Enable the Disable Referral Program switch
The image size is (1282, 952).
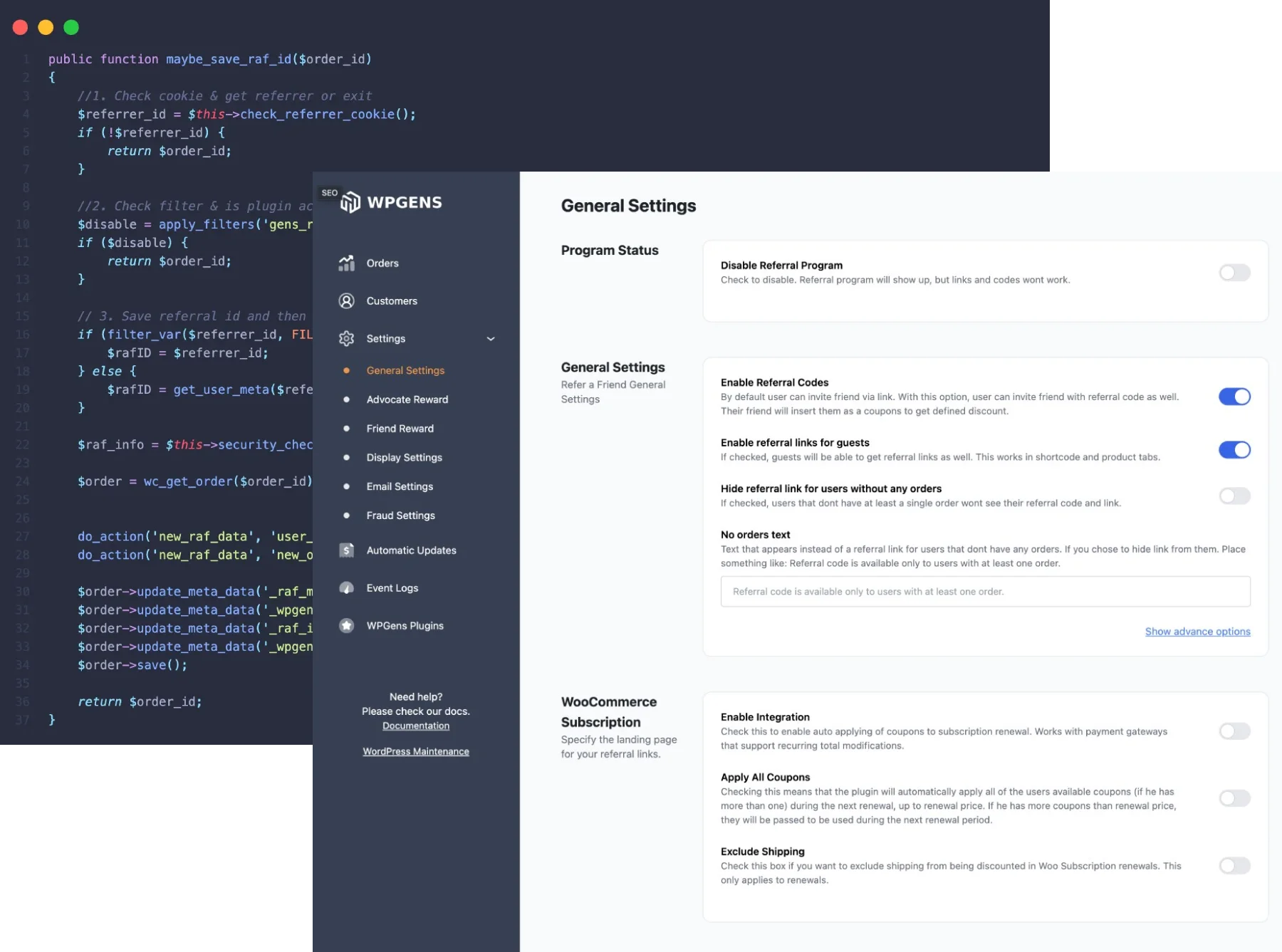tap(1234, 273)
